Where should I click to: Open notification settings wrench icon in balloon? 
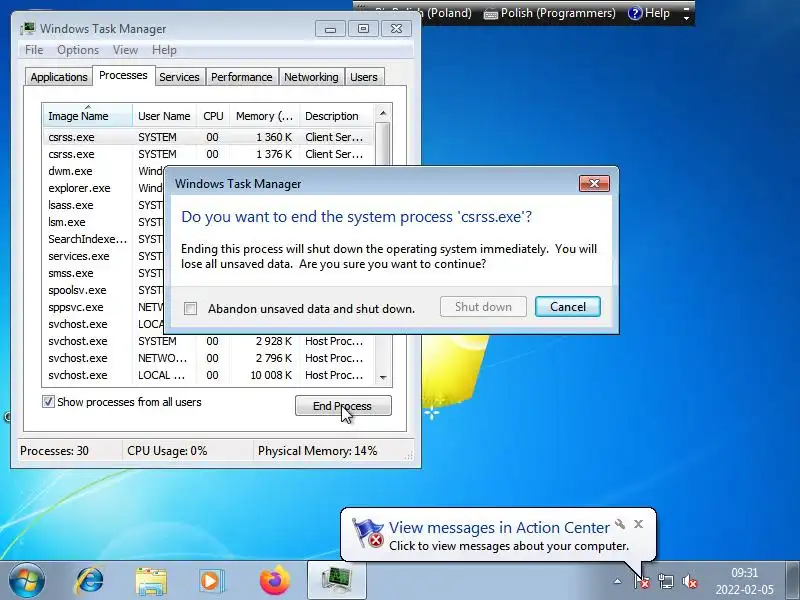pos(620,524)
